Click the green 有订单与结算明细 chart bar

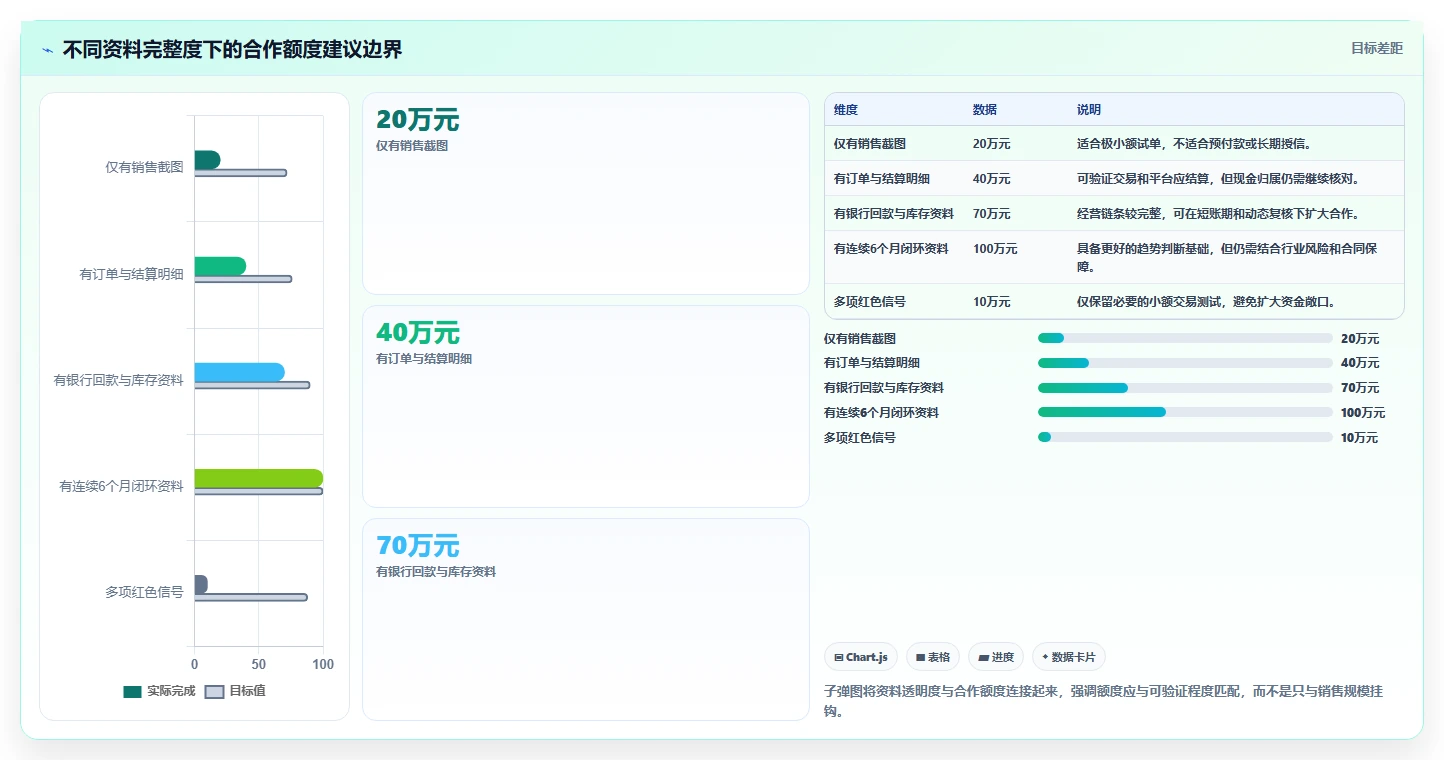tap(220, 266)
